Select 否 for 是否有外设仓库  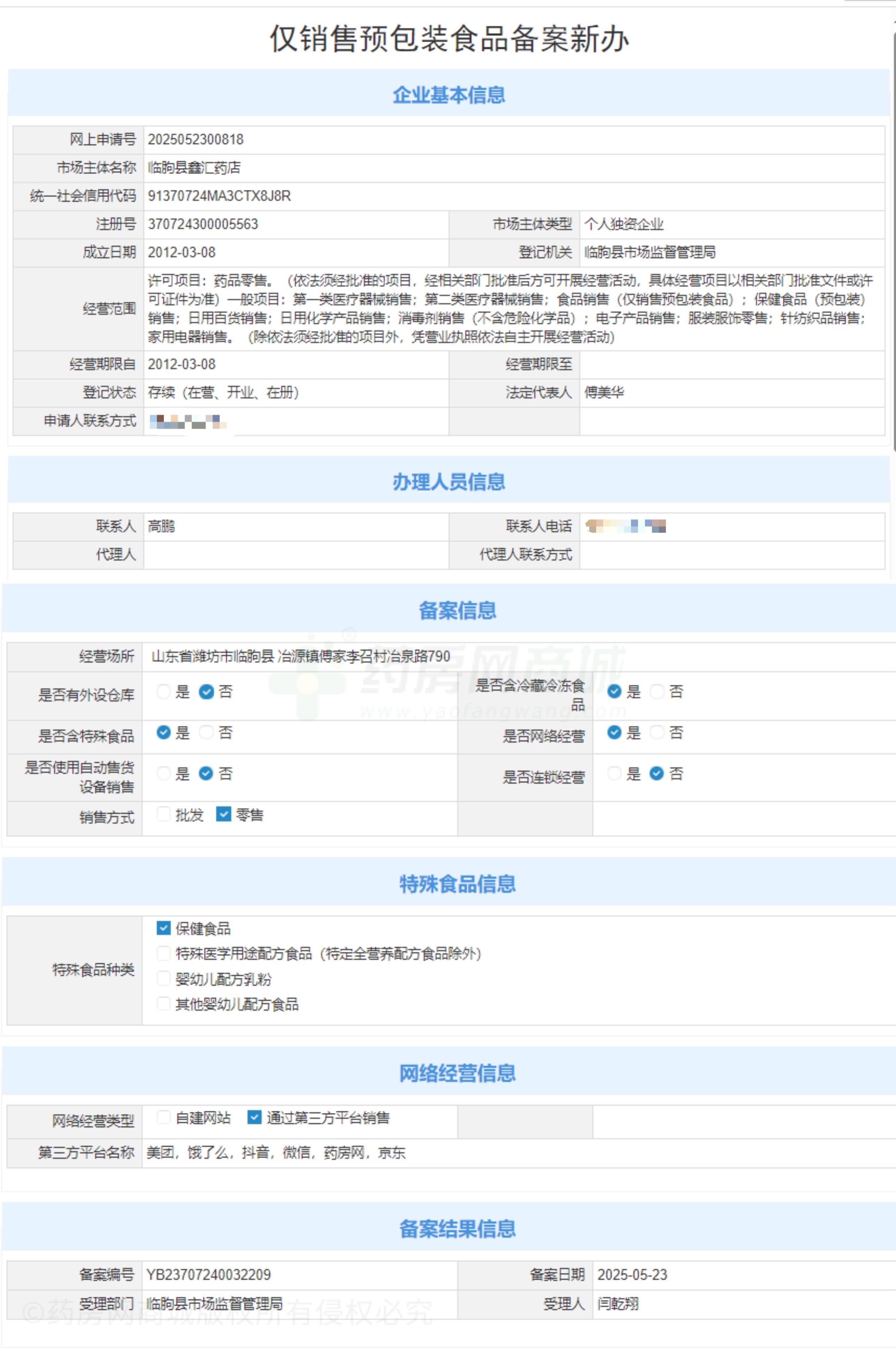click(x=206, y=691)
